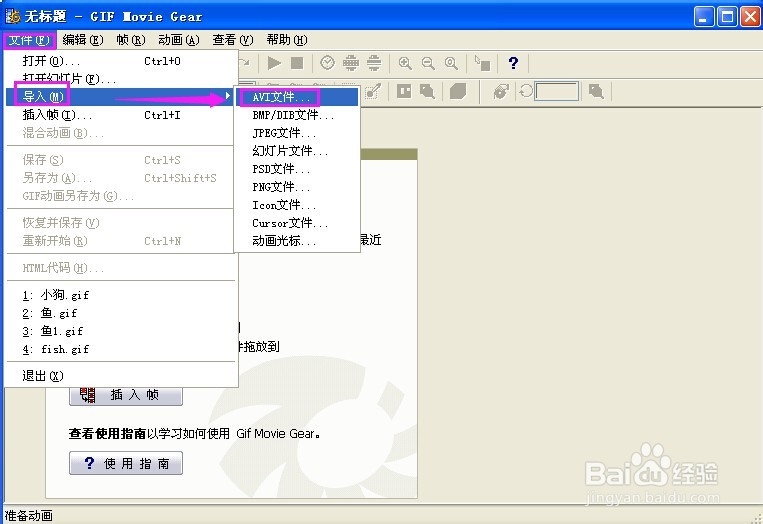Viewport: 763px width, 524px height.
Task: Close the GIF Movie Gear window
Action: (750, 17)
